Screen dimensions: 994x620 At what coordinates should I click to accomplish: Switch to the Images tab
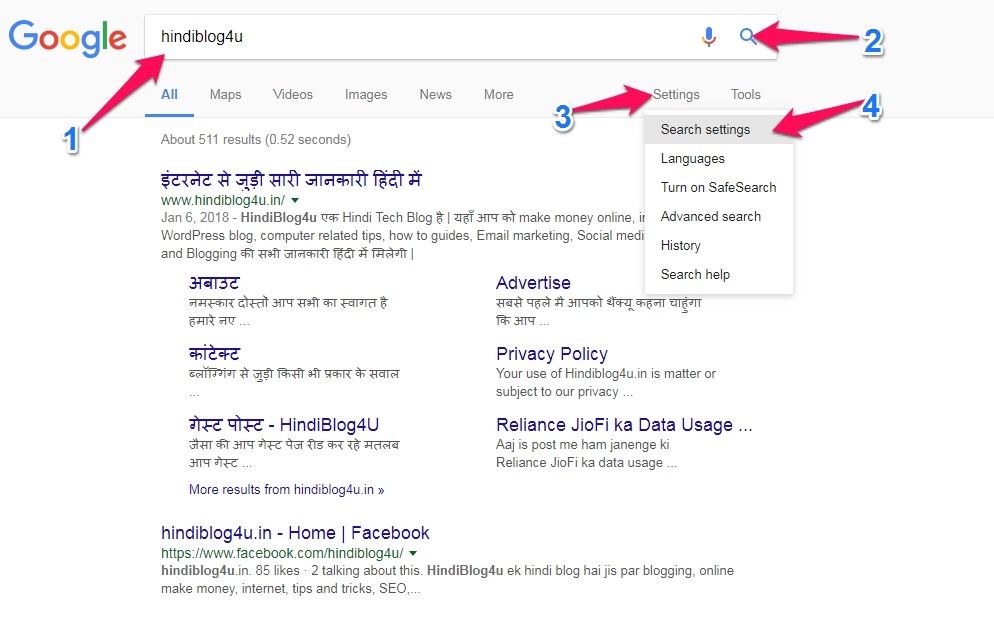tap(365, 94)
